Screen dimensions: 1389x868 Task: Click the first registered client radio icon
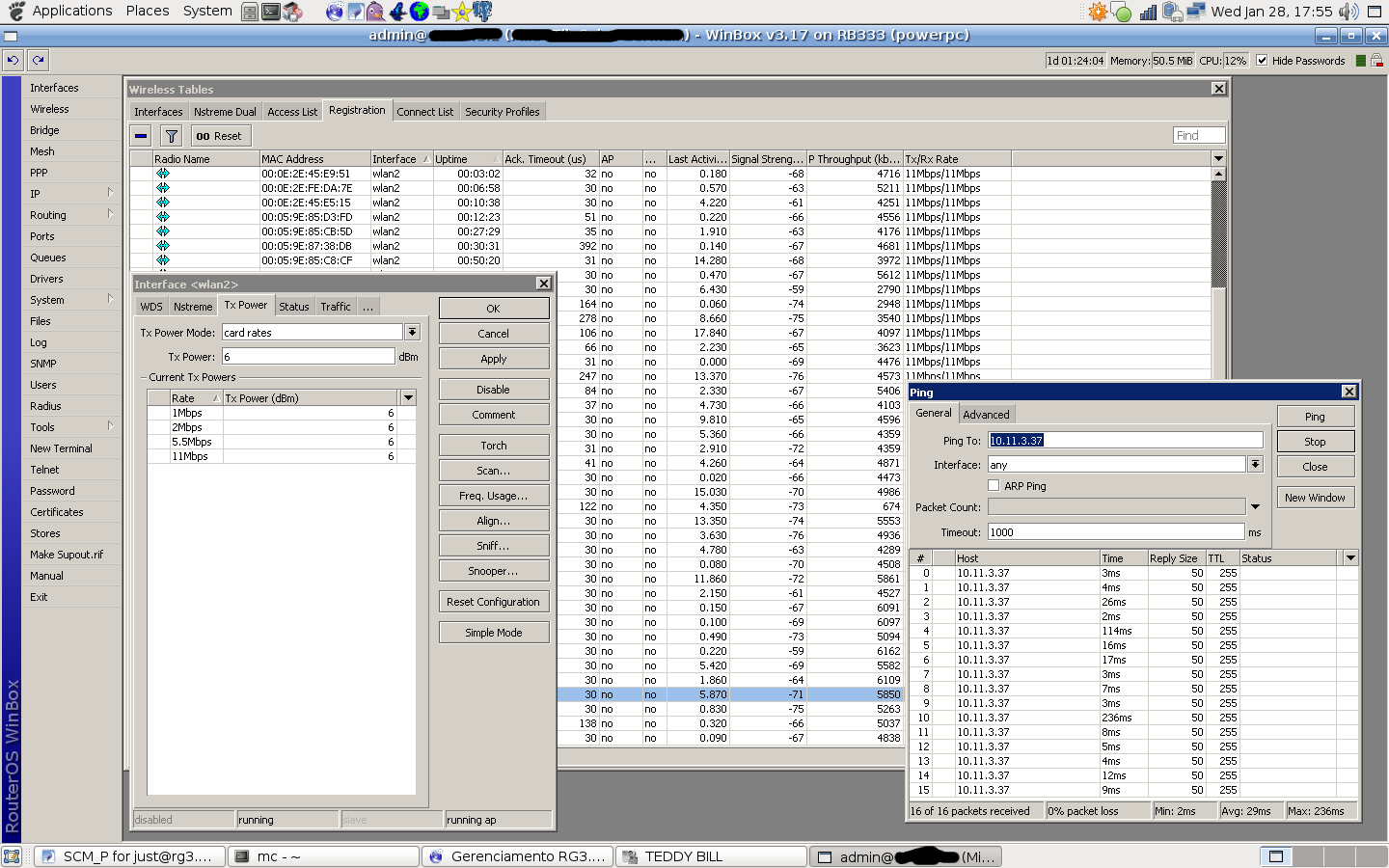click(x=163, y=174)
